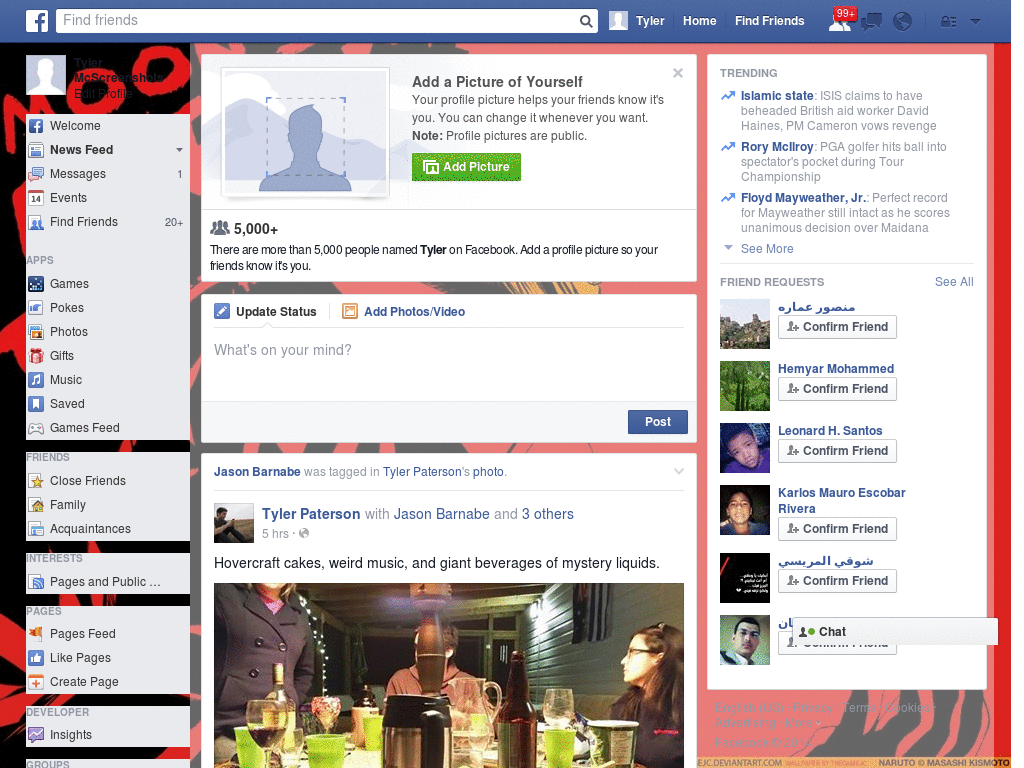Open the See All friend requests link
This screenshot has width=1024, height=768.
[x=953, y=282]
